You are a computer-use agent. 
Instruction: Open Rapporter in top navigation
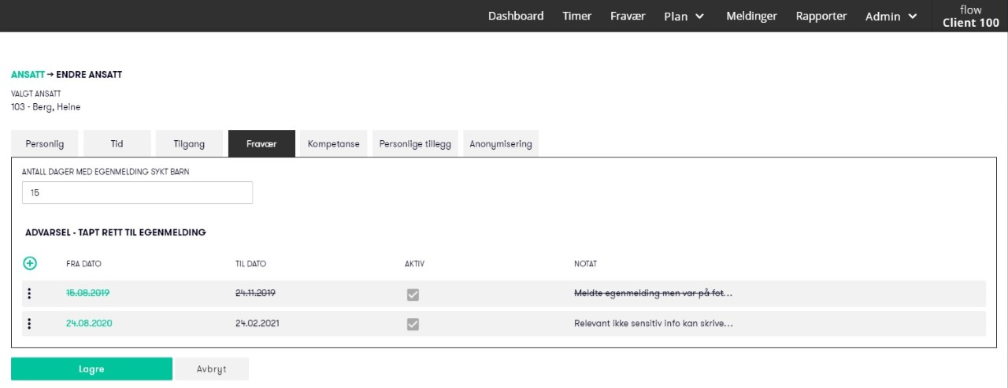tap(821, 16)
